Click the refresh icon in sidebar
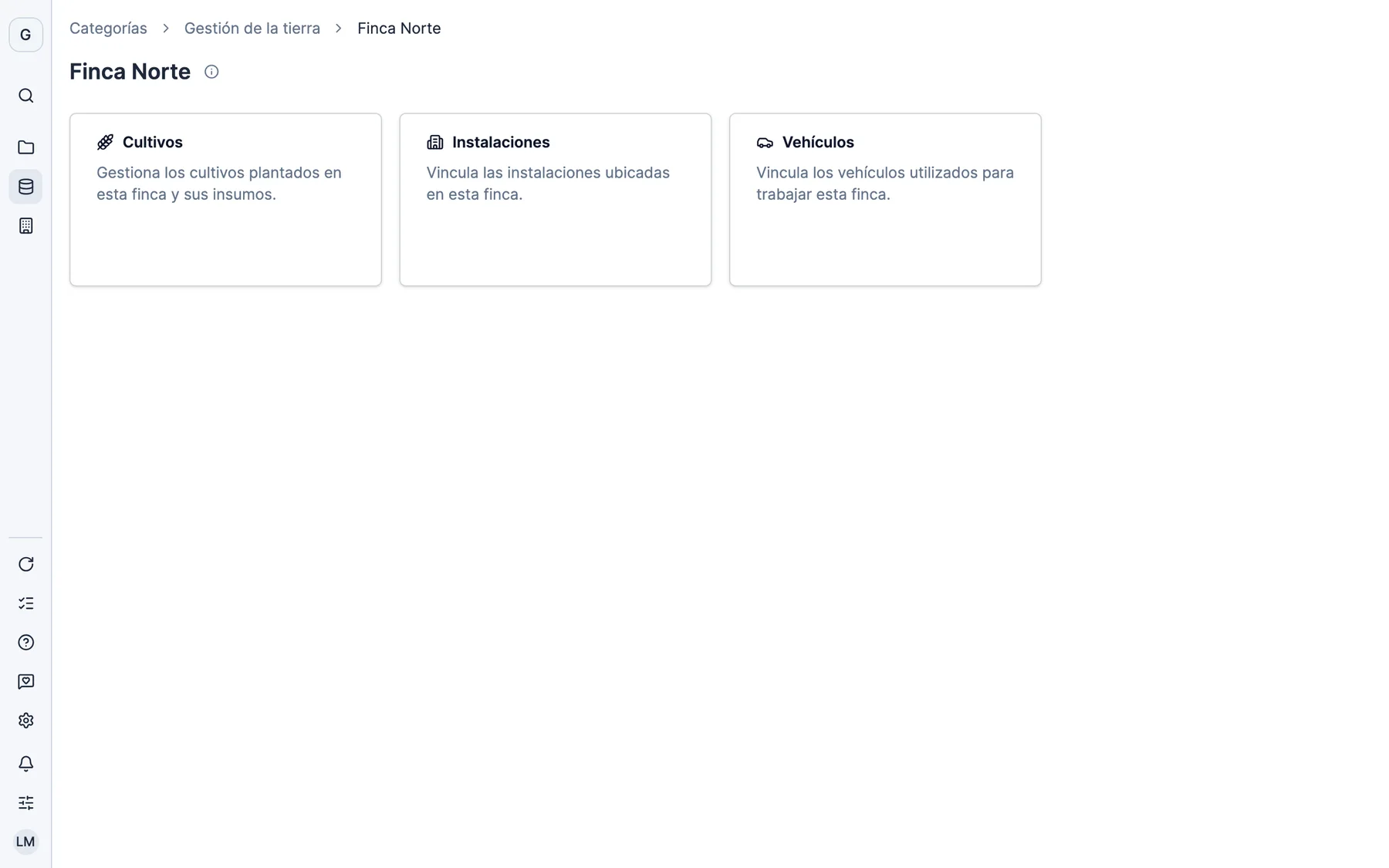 25,564
